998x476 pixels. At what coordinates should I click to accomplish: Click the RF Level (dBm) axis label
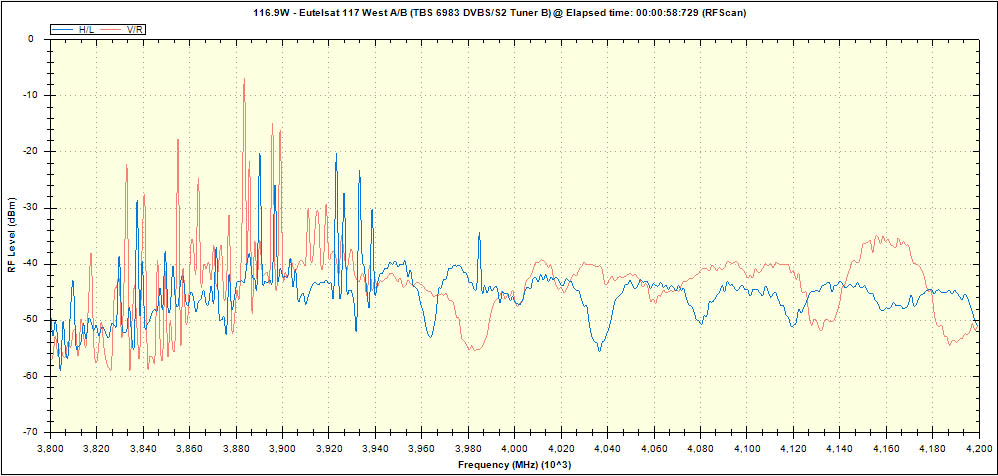coord(13,235)
